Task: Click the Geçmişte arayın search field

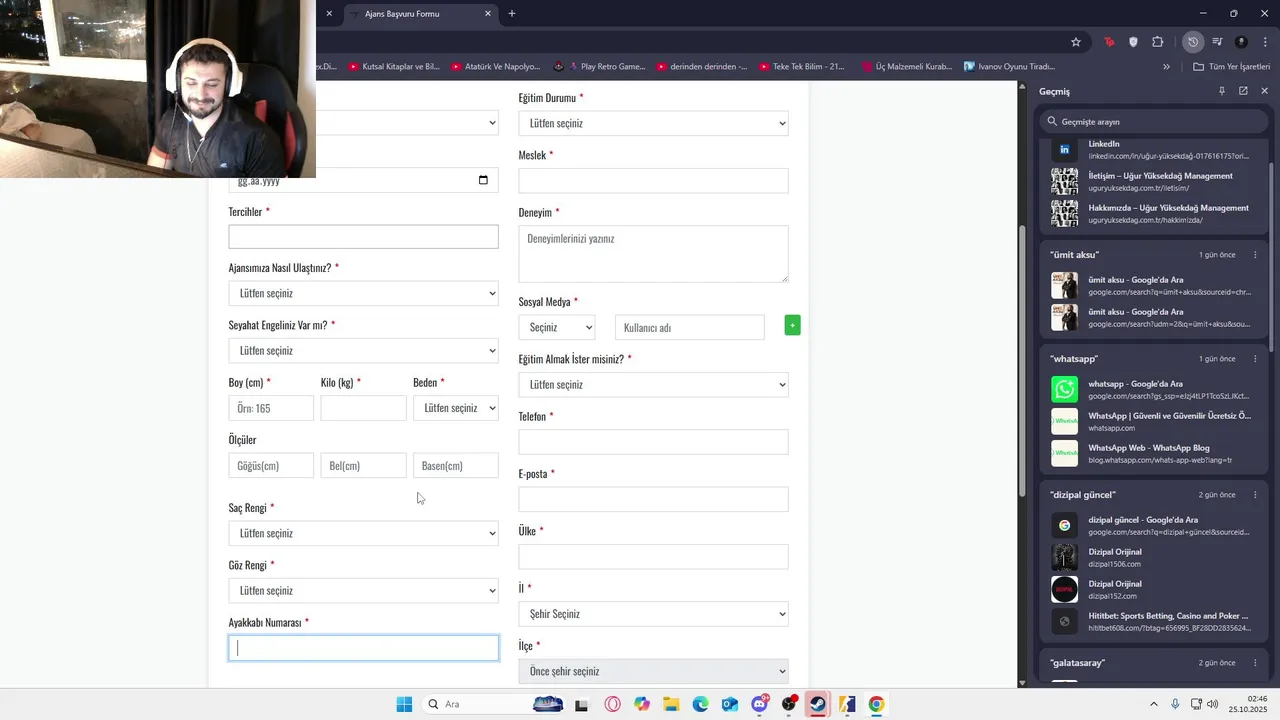Action: [1153, 121]
